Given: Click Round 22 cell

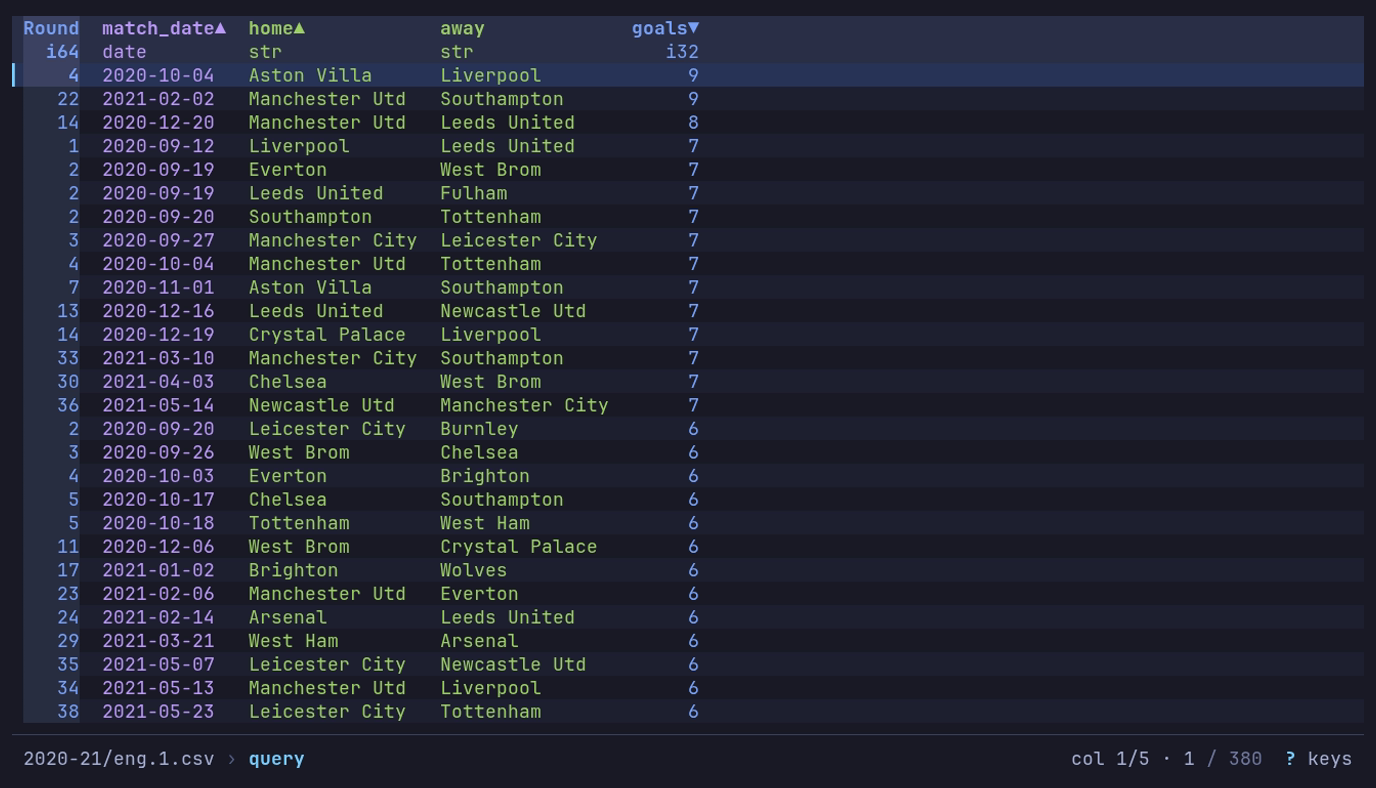Looking at the screenshot, I should (68, 99).
